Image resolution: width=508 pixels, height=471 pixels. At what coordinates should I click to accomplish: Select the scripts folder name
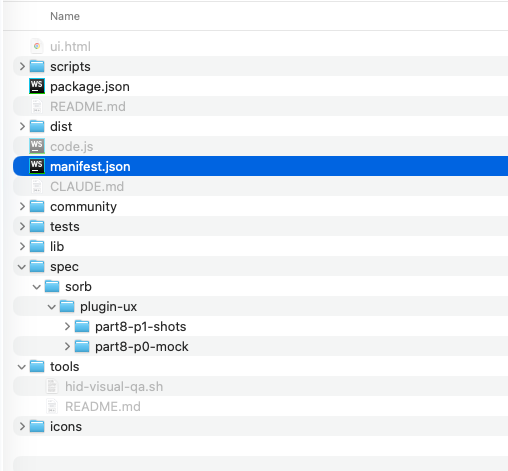(70, 67)
